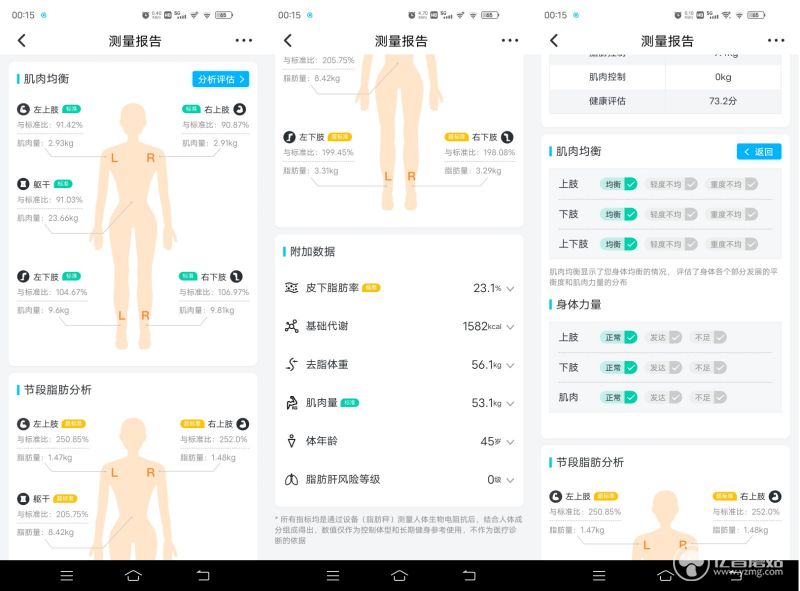Viewport: 800px width, 591px height.
Task: Tap the Android home key on the left screen
Action: [133, 576]
